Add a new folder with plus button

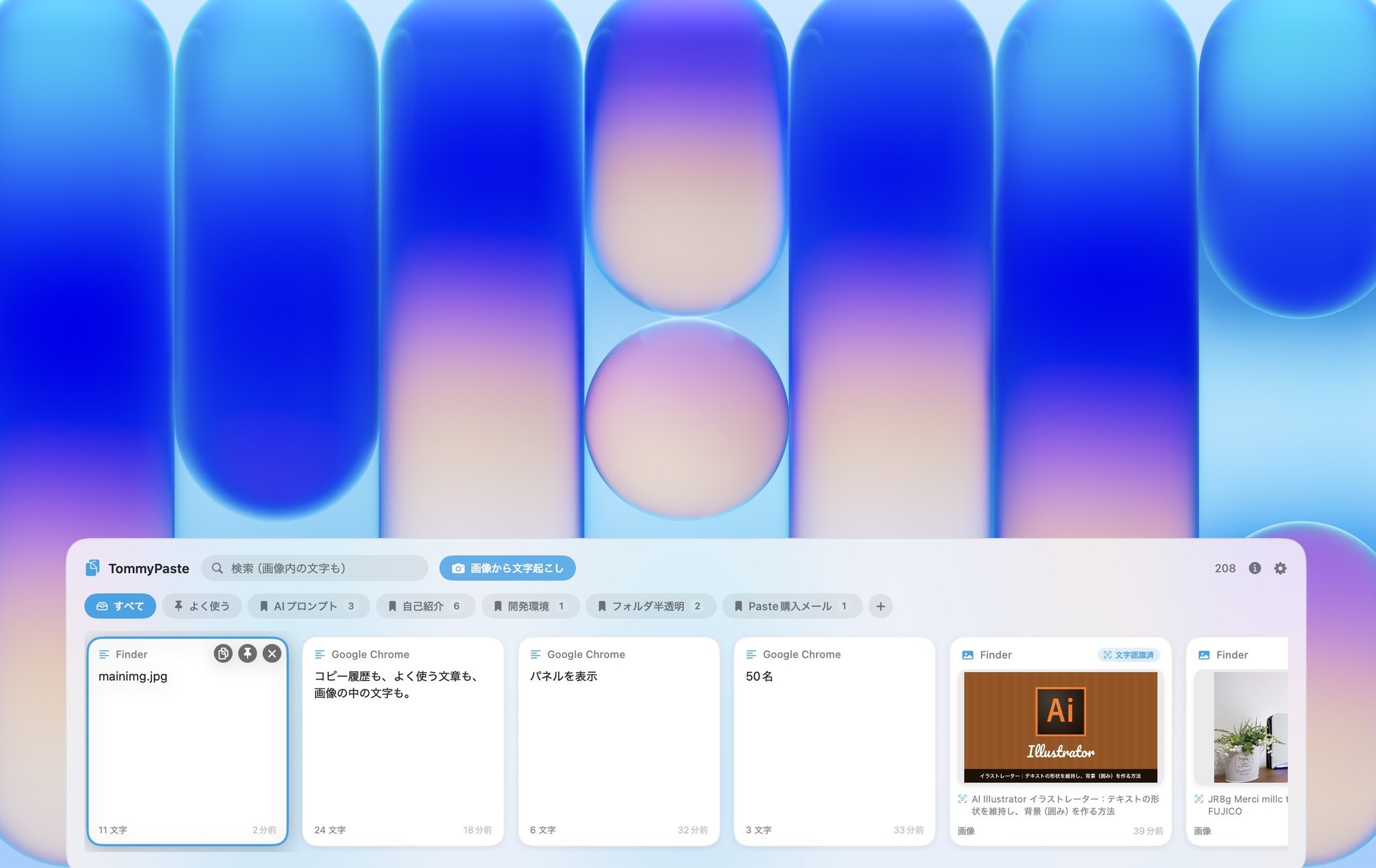[881, 606]
